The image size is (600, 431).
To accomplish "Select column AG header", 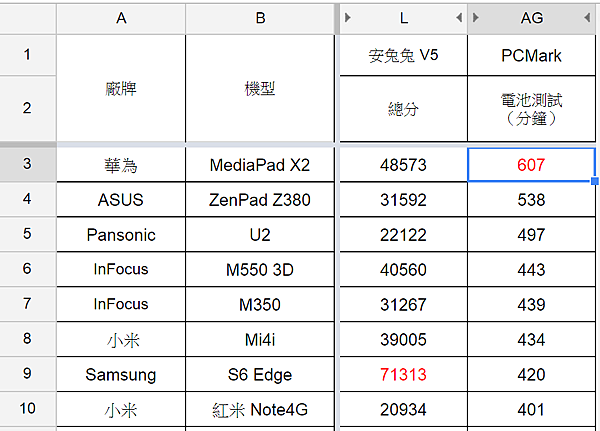I will pyautogui.click(x=532, y=18).
